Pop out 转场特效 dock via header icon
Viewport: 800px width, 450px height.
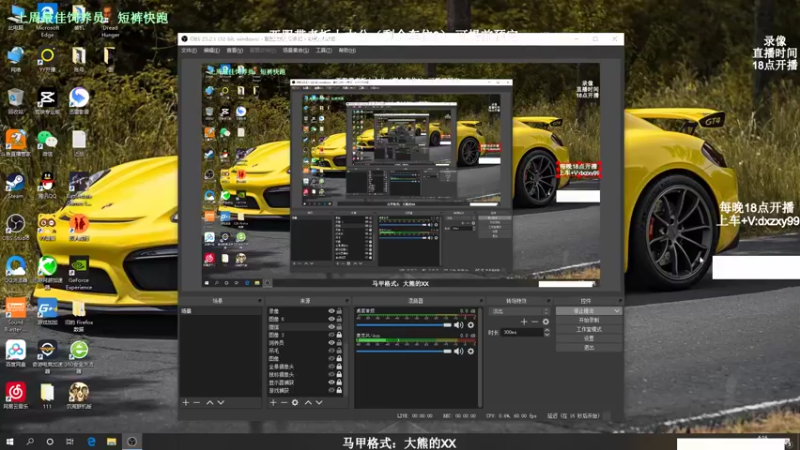pos(549,301)
